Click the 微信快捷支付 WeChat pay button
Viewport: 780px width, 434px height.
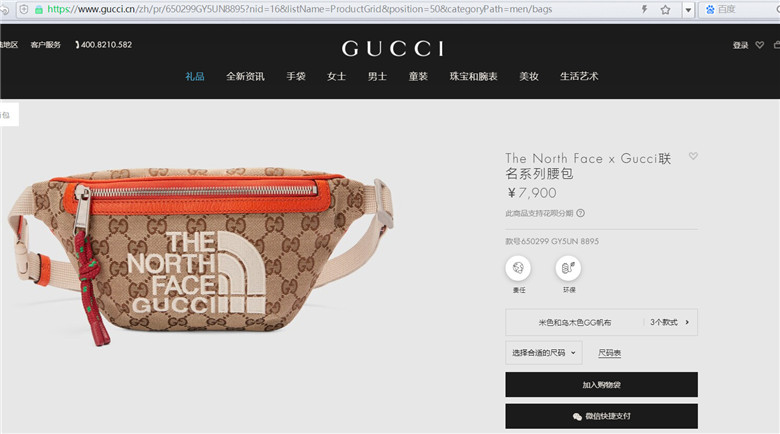601,416
